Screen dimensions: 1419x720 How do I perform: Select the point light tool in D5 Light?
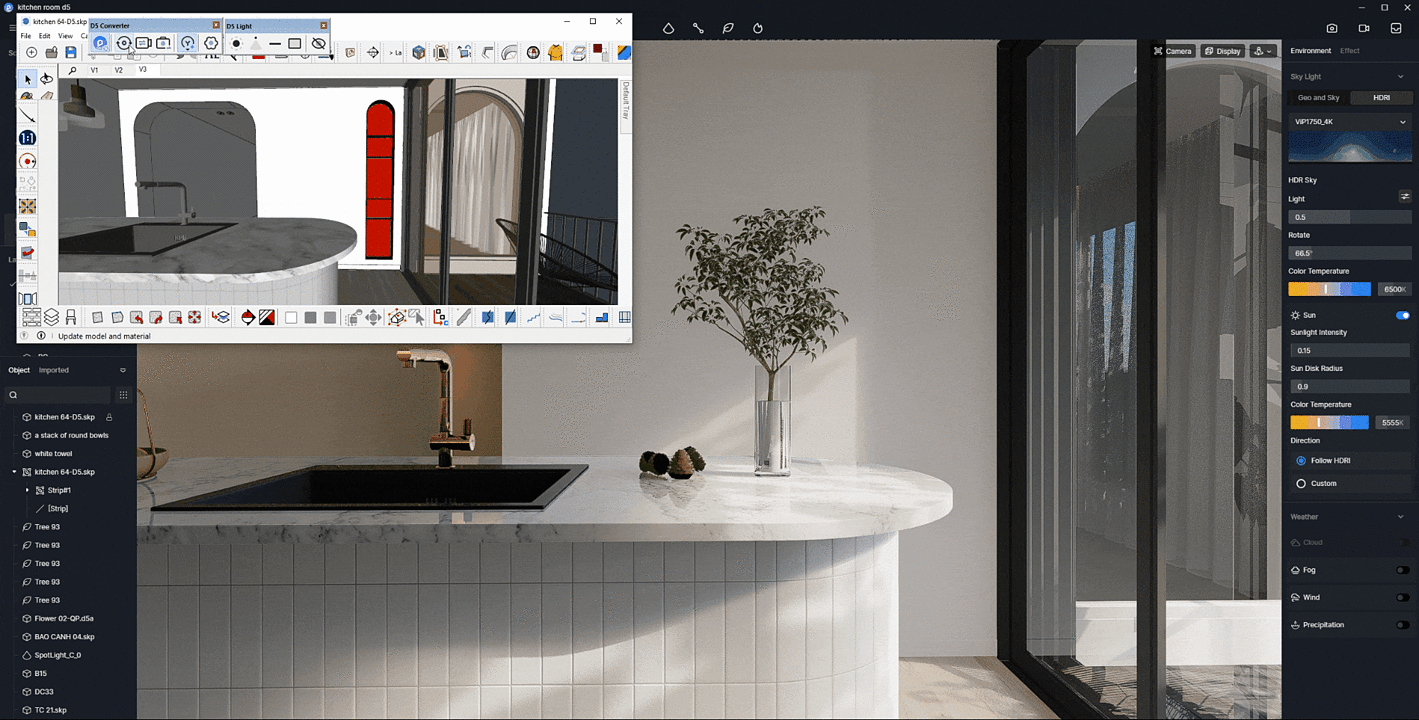coord(237,43)
